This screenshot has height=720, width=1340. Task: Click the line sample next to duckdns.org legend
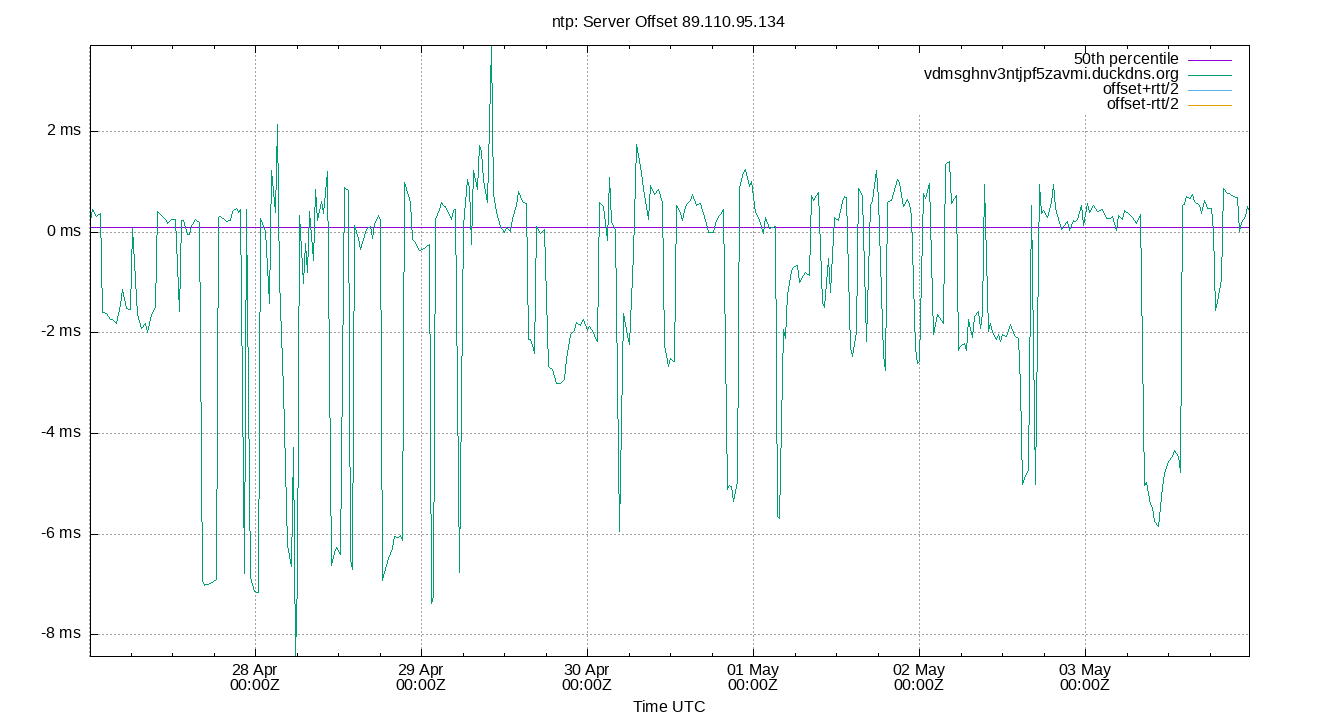click(x=1209, y=74)
